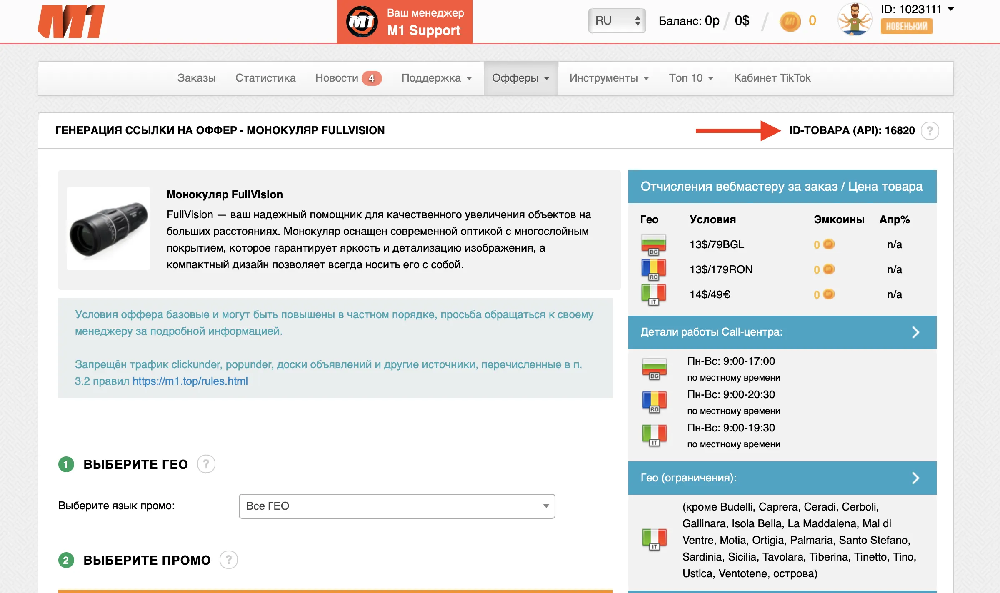The image size is (1000, 593).
Task: Click the emcoin icon in 13$/79BGL row
Action: [x=828, y=244]
